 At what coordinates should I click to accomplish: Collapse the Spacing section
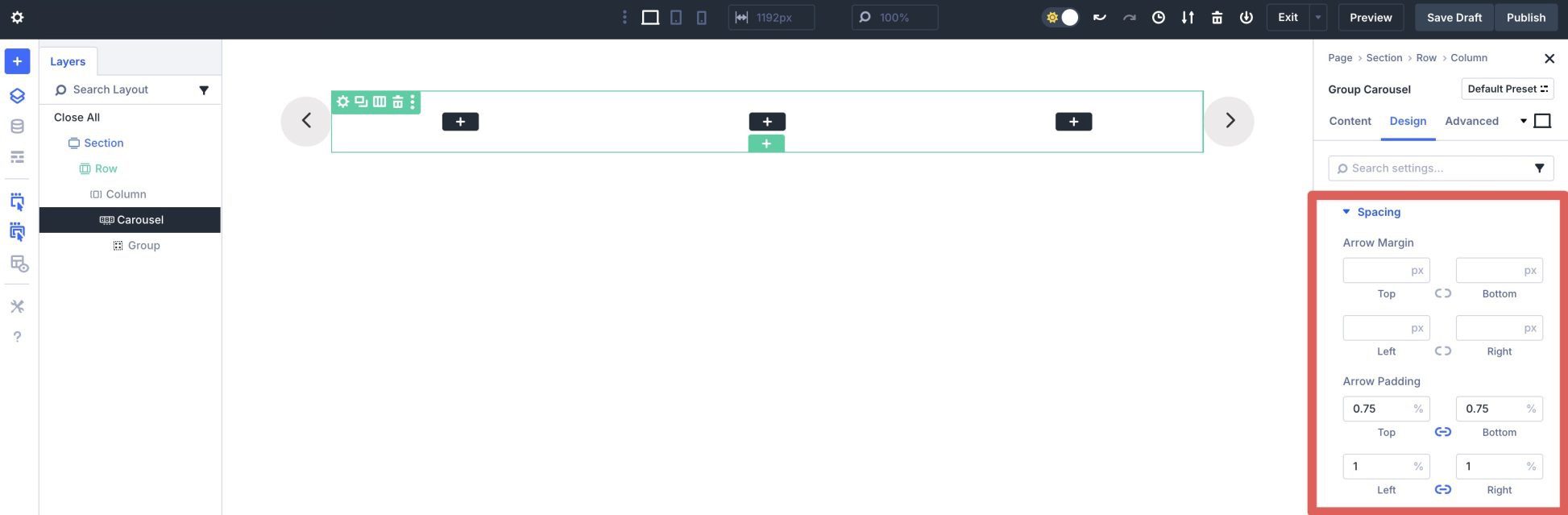coord(1346,212)
